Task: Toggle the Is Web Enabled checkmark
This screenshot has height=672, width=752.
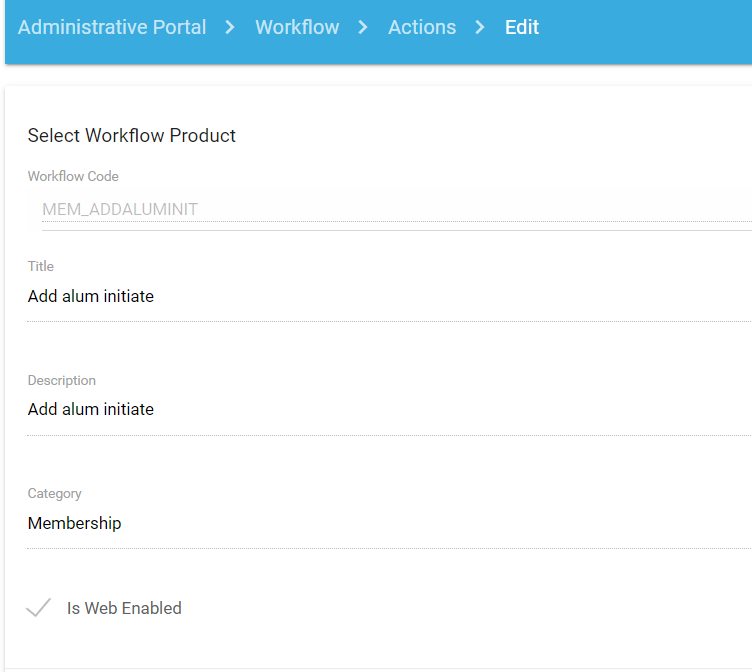Action: coord(39,608)
